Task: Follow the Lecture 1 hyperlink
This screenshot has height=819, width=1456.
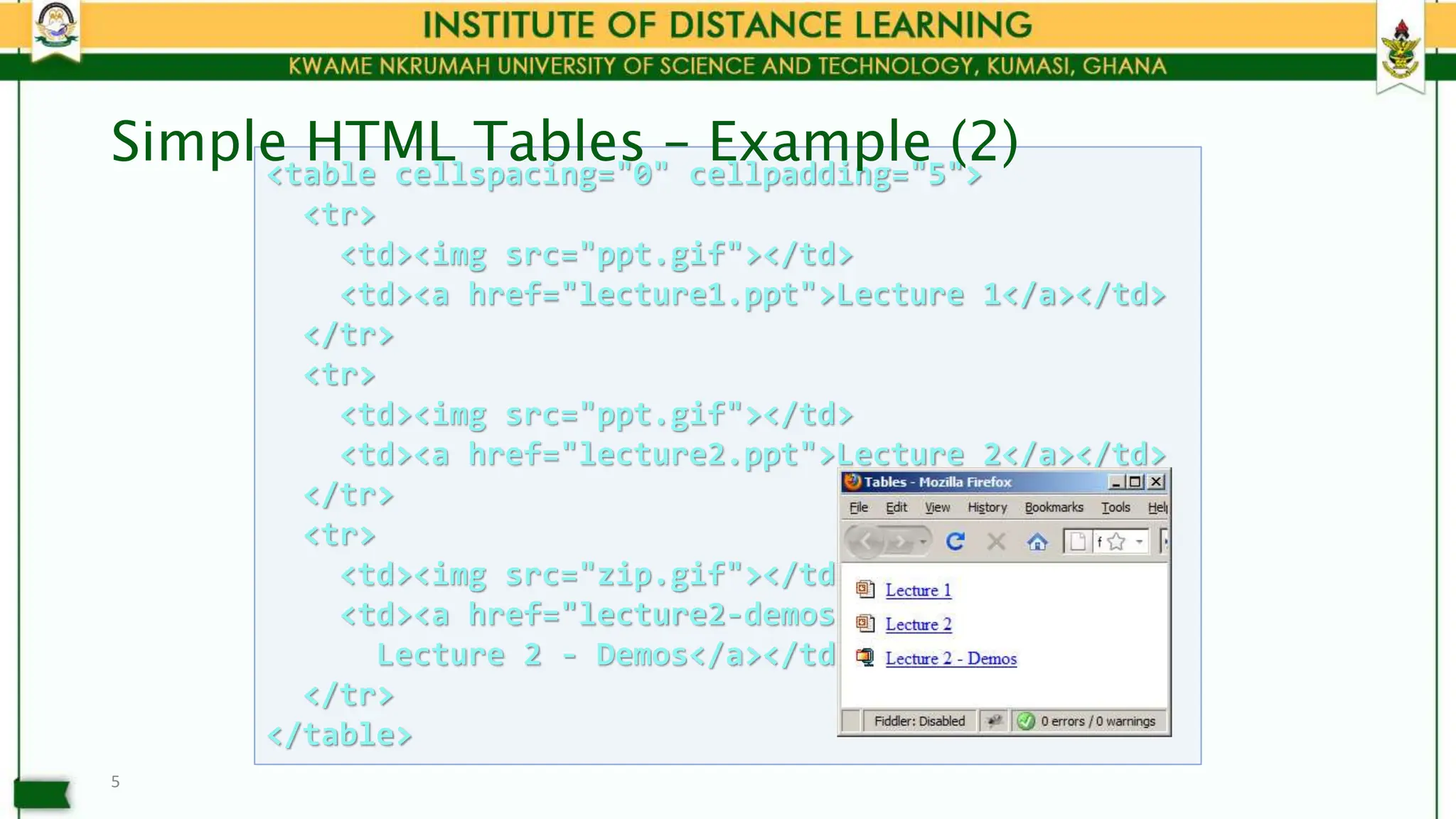Action: [918, 590]
